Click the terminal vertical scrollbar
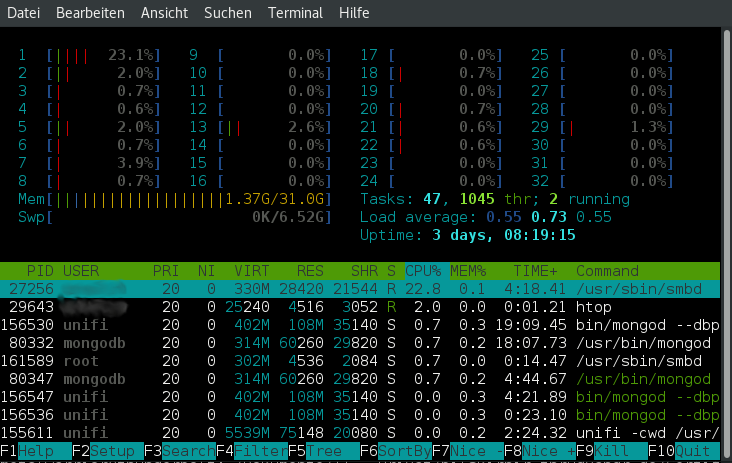This screenshot has width=732, height=463. tap(726, 243)
